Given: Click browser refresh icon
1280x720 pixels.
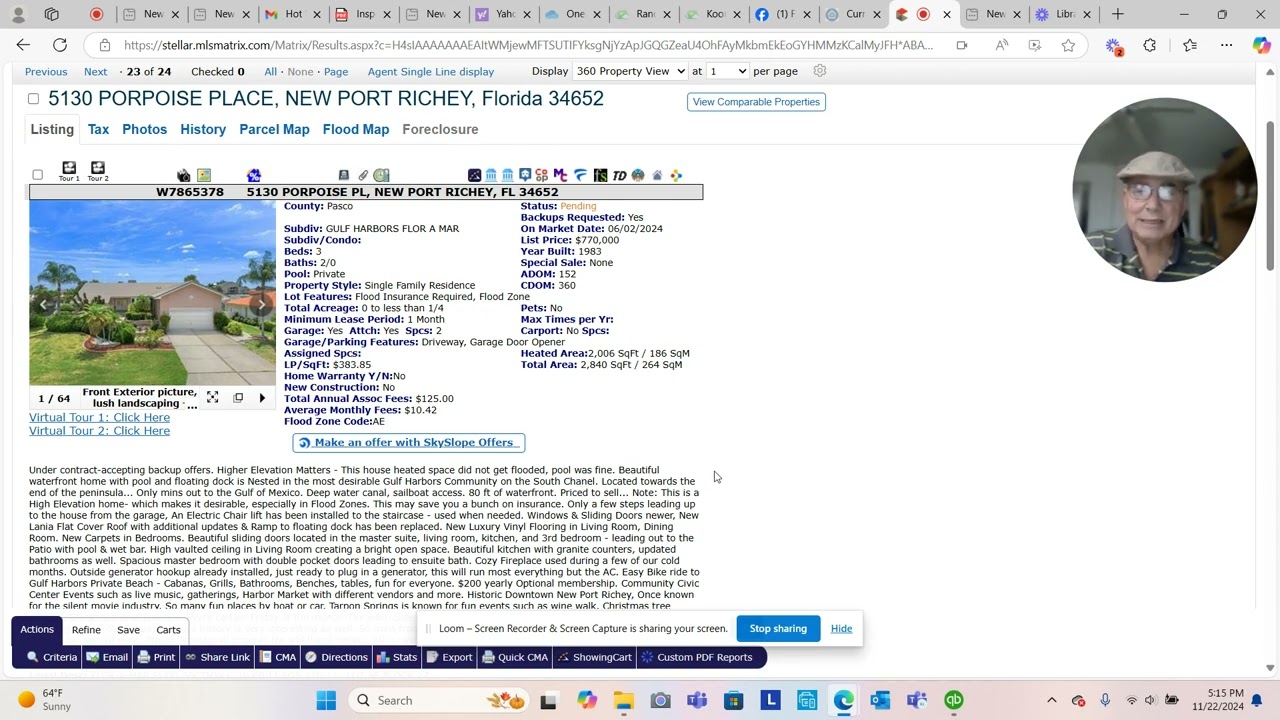Looking at the screenshot, I should click(x=60, y=45).
